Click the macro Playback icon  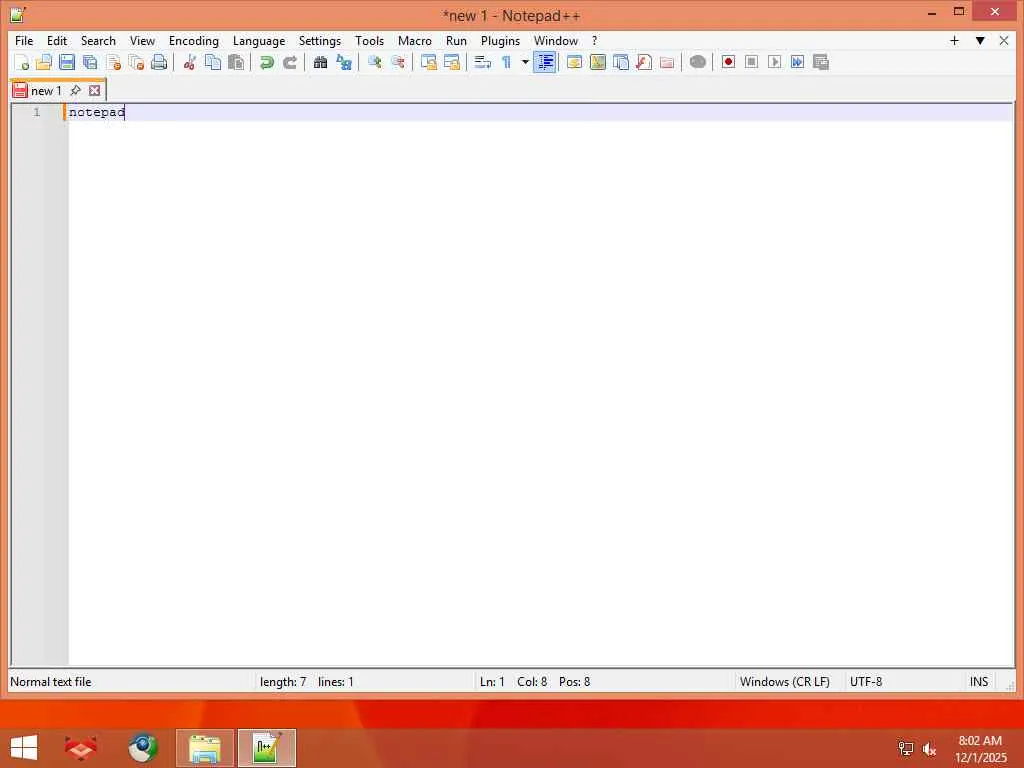775,62
